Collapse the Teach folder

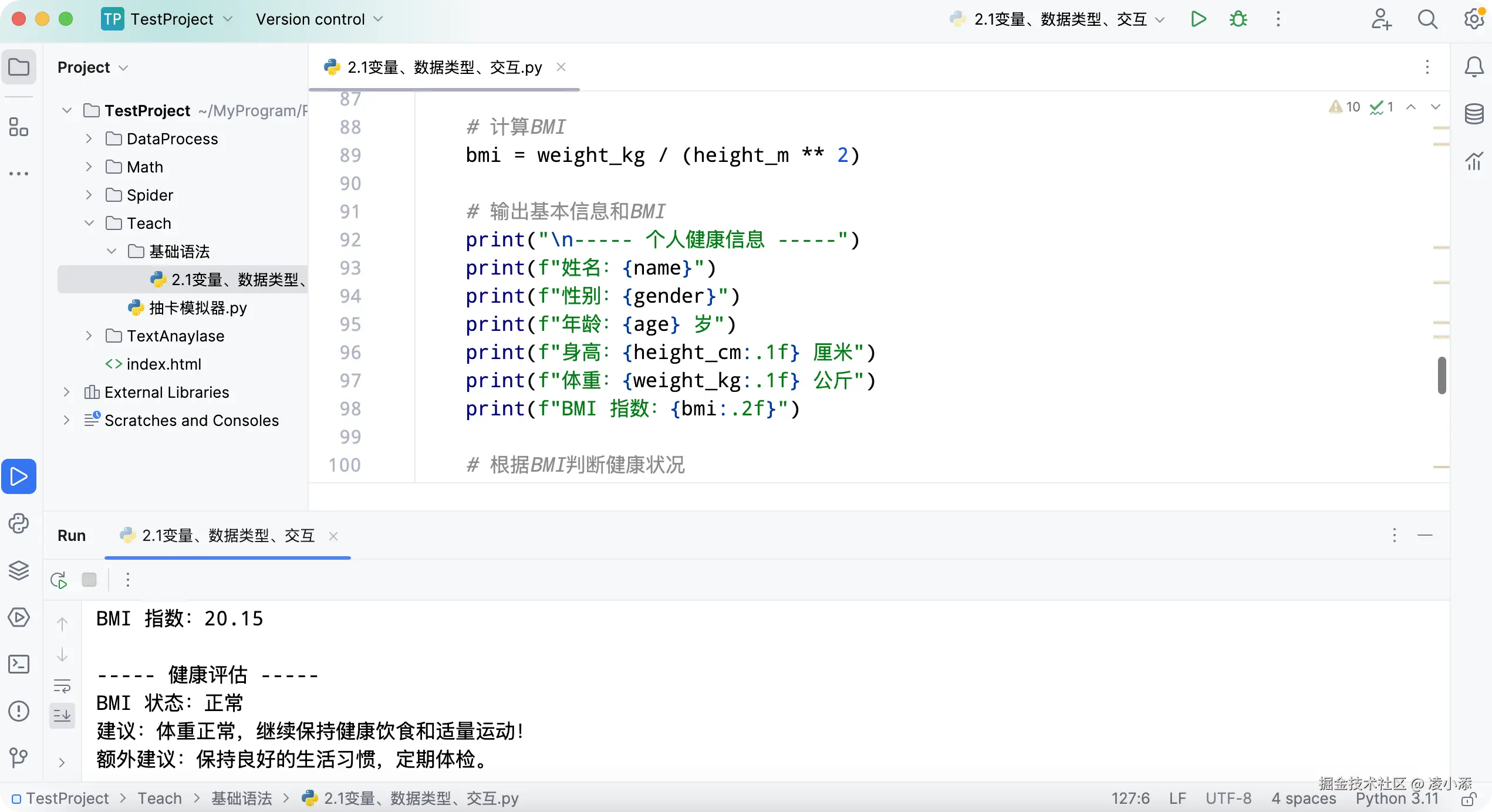(89, 223)
